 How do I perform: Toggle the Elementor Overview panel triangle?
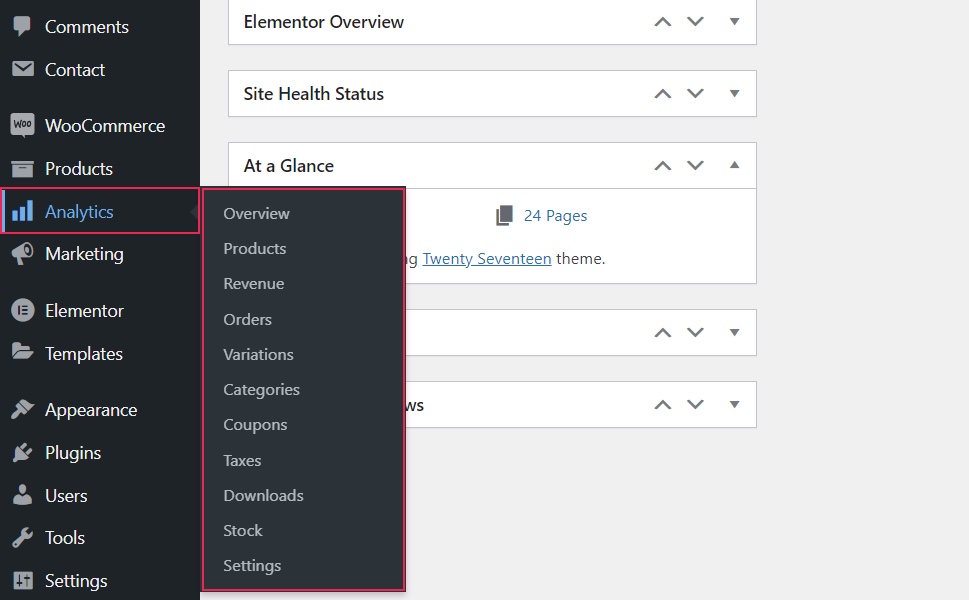click(x=734, y=21)
